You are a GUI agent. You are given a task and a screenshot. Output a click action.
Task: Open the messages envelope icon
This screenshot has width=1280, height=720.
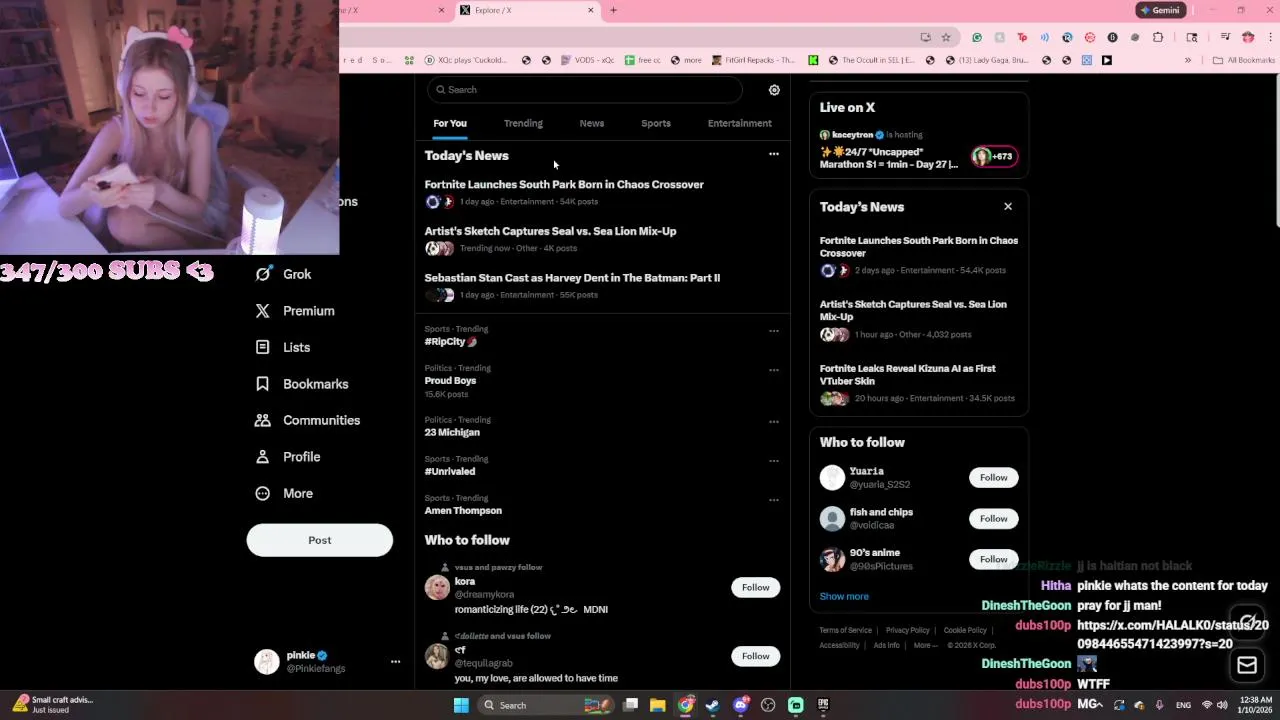1247,665
